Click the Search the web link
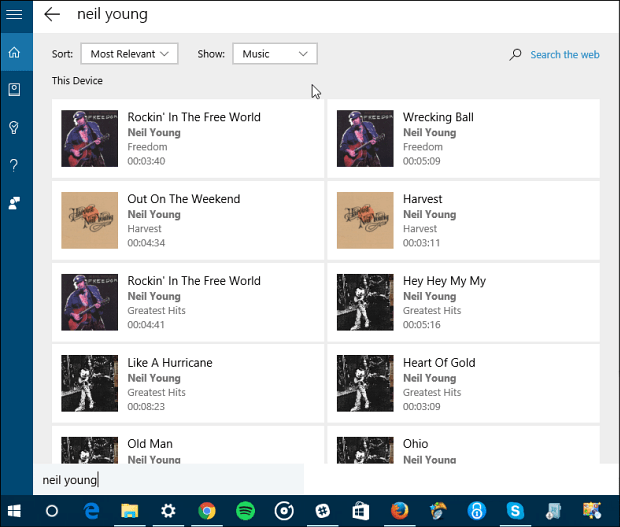The width and height of the screenshot is (620, 527). point(565,55)
